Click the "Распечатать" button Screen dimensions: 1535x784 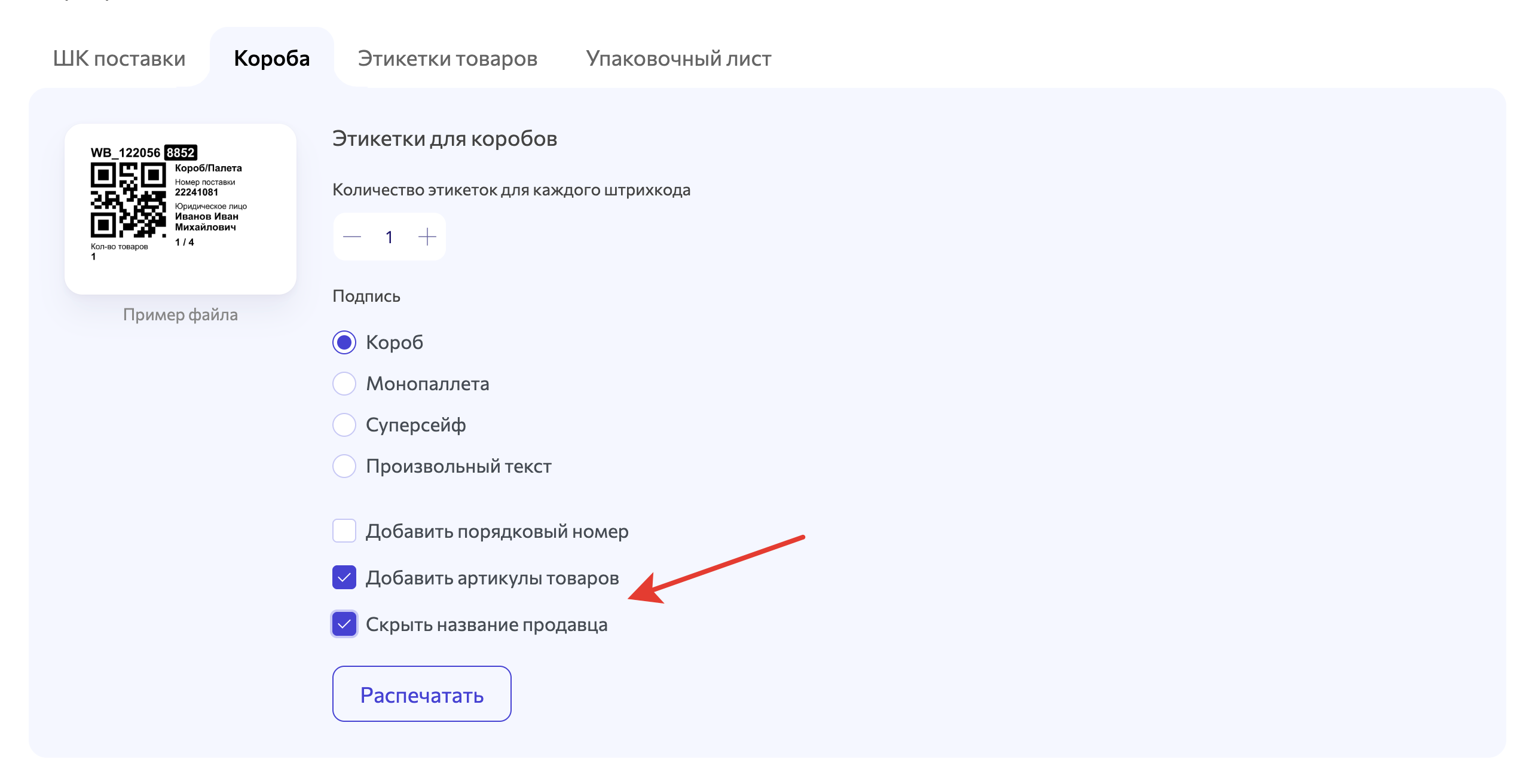[x=421, y=694]
